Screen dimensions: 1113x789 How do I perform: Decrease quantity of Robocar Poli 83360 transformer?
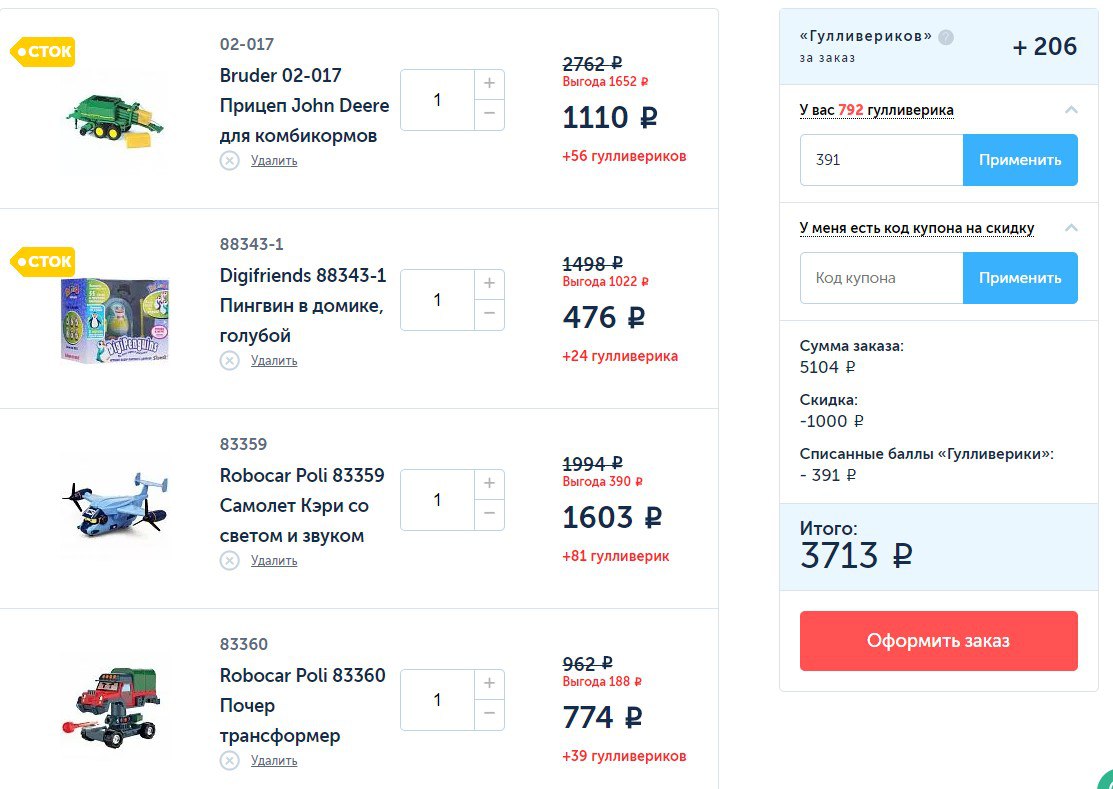(x=489, y=714)
